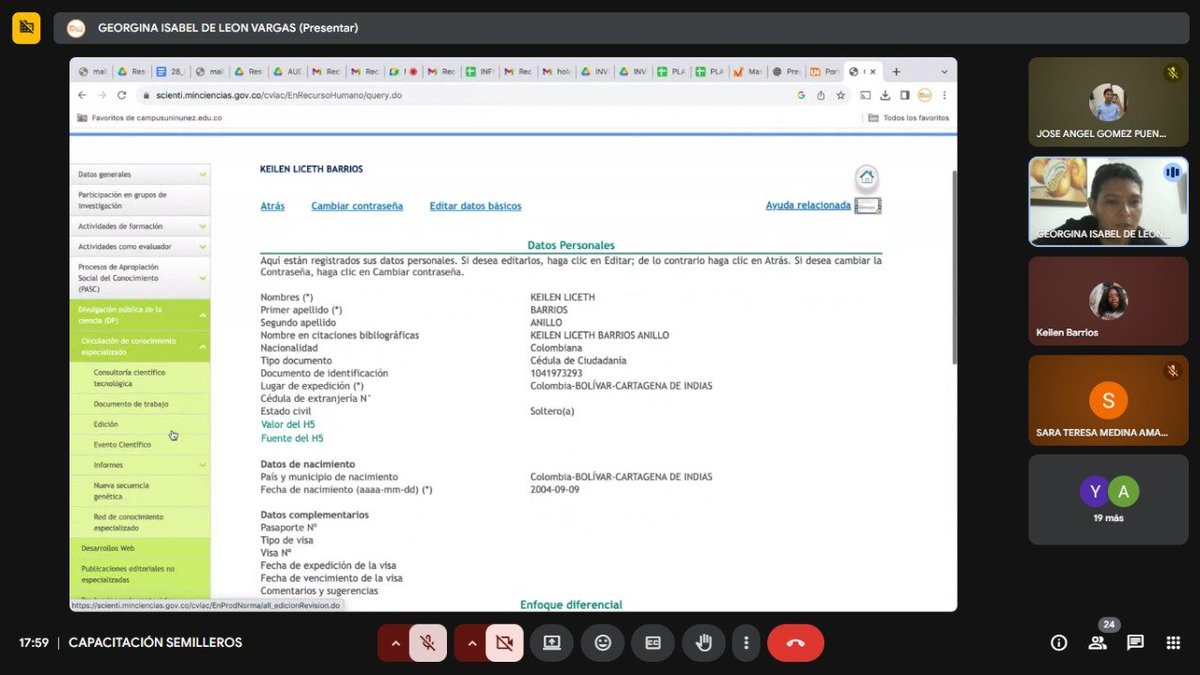Click browser back arrow

[82, 95]
